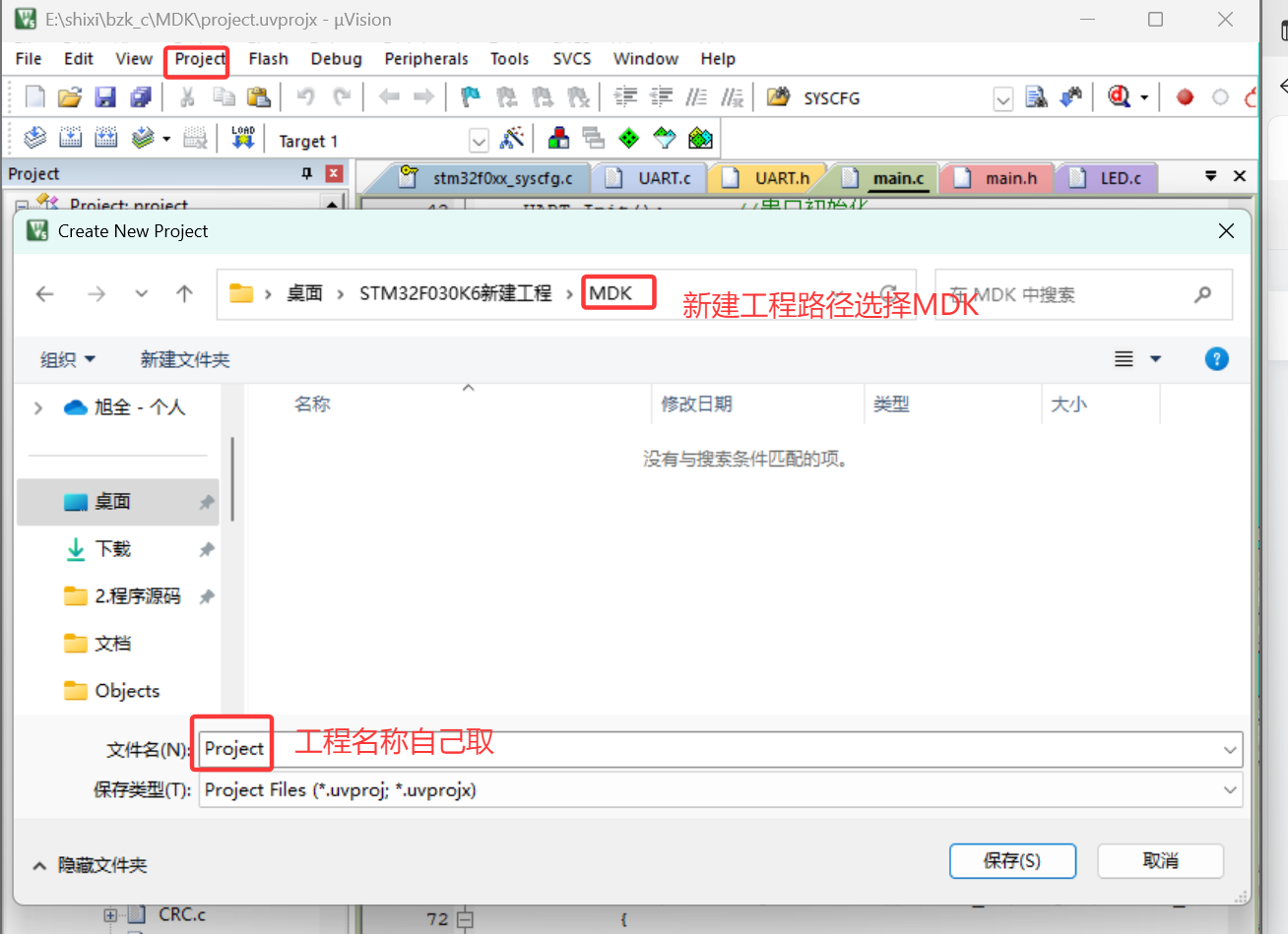Click the Manage Project Items icon
The width and height of the screenshot is (1288, 934).
tap(559, 138)
